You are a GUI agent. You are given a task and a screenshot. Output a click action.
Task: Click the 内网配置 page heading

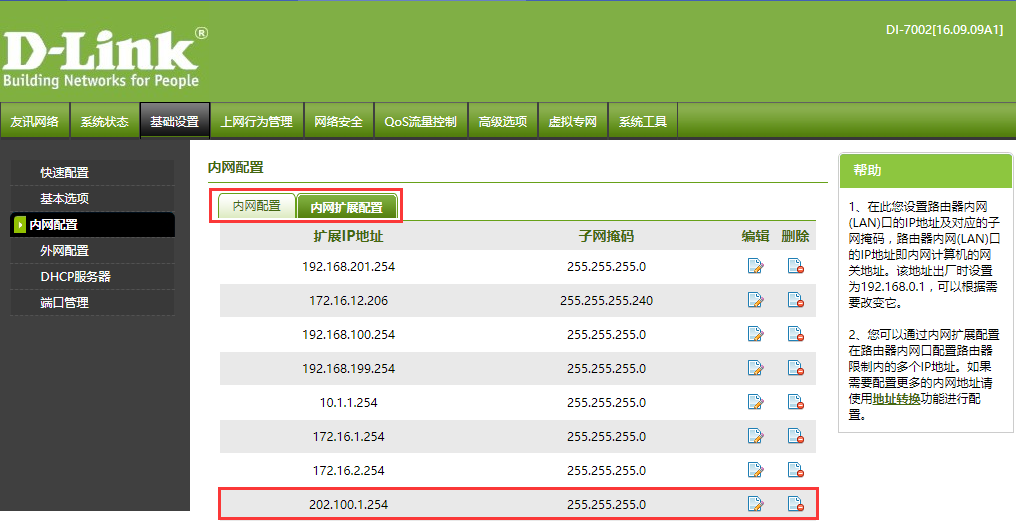pyautogui.click(x=236, y=167)
